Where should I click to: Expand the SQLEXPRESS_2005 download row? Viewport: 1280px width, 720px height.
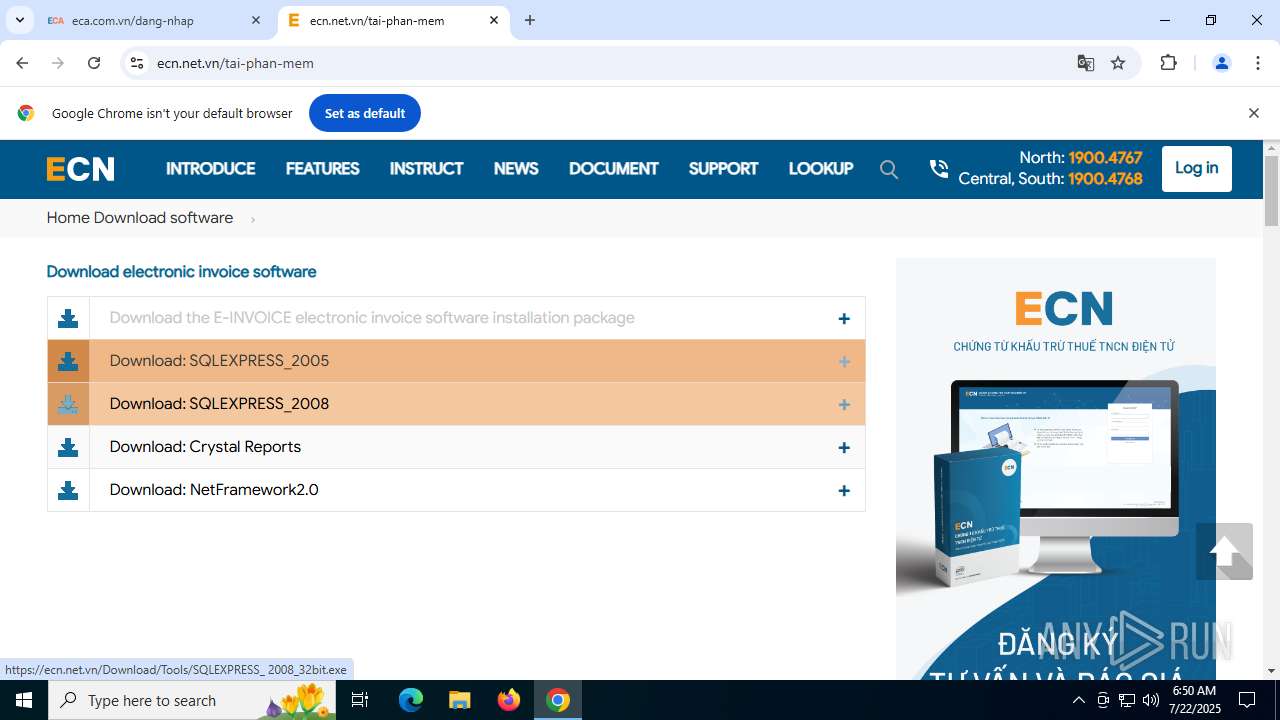(844, 361)
